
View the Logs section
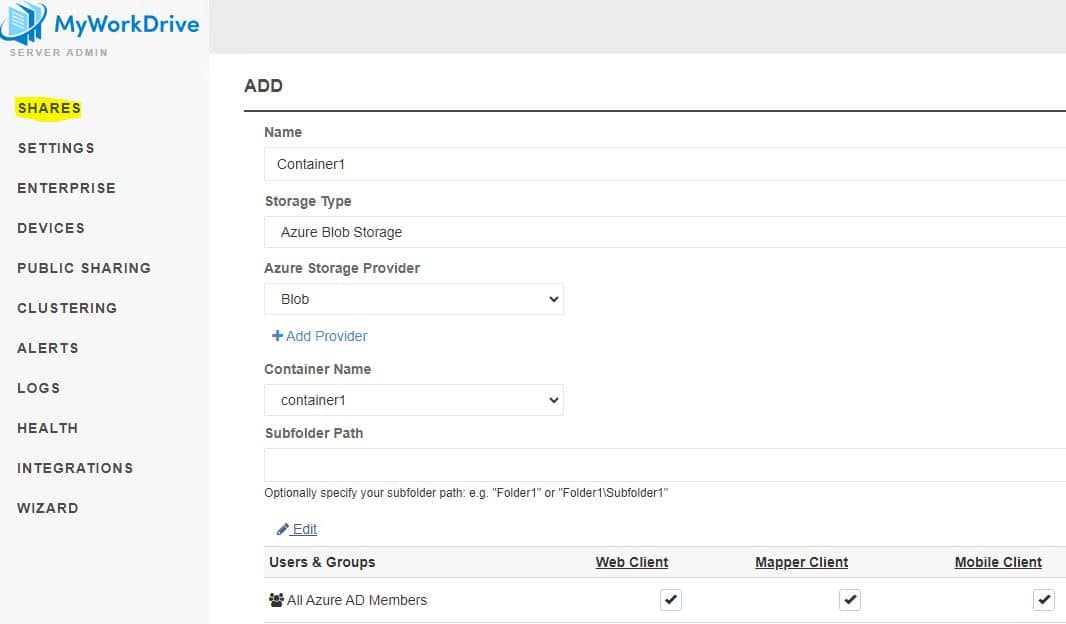pyautogui.click(x=39, y=388)
